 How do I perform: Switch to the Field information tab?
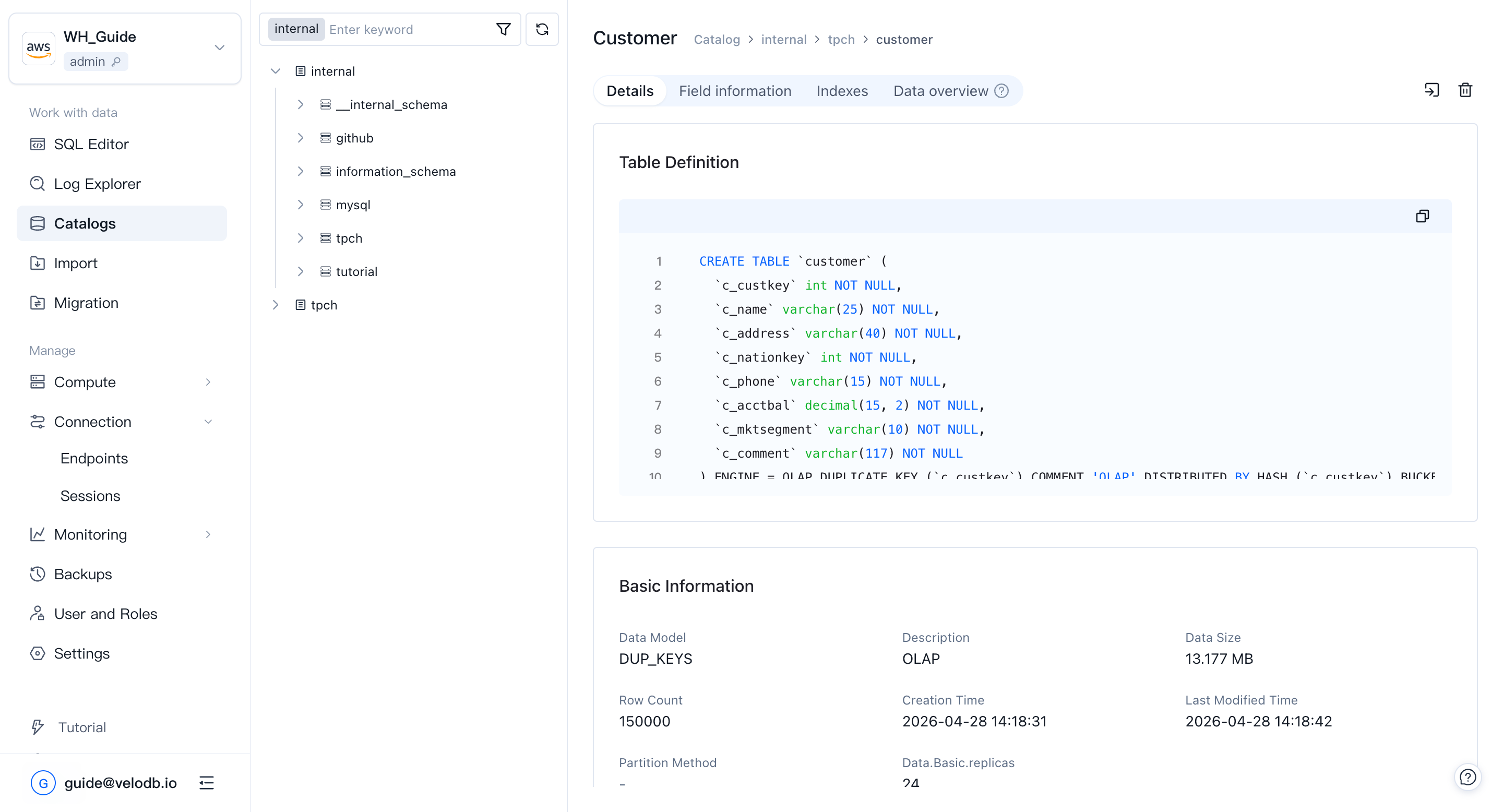[735, 91]
